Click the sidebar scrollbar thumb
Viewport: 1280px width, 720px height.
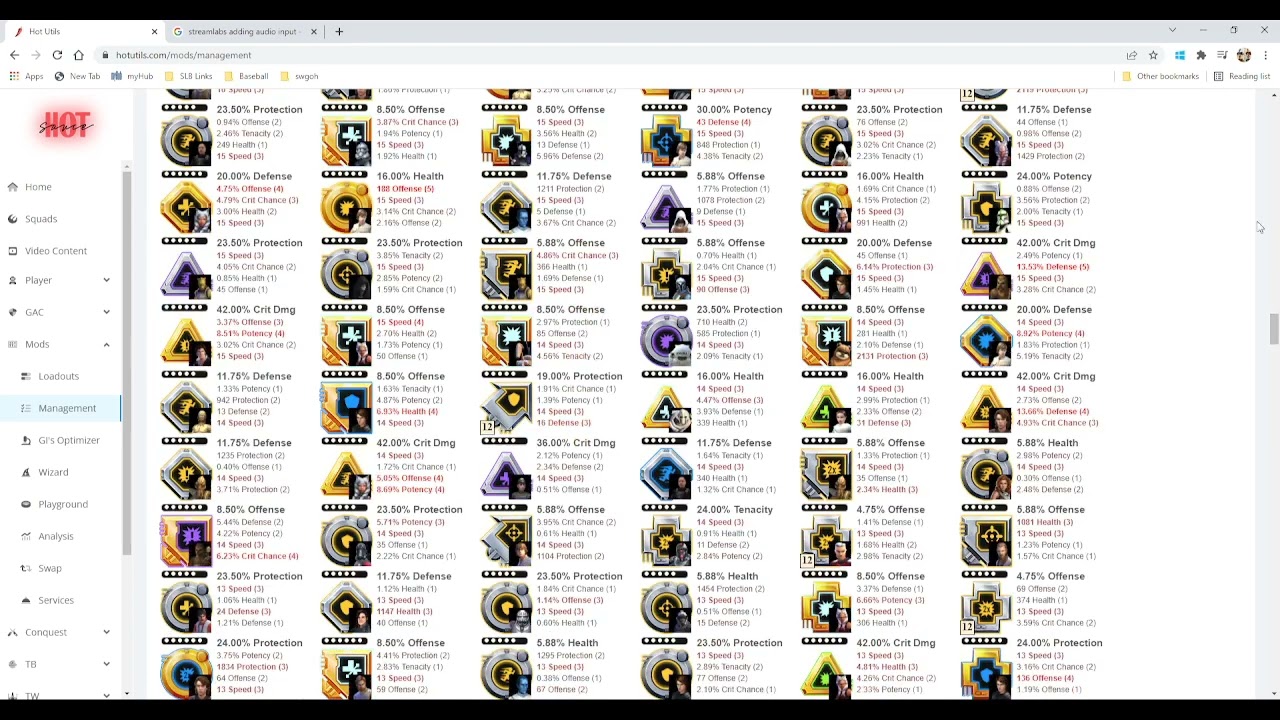pyautogui.click(x=127, y=365)
